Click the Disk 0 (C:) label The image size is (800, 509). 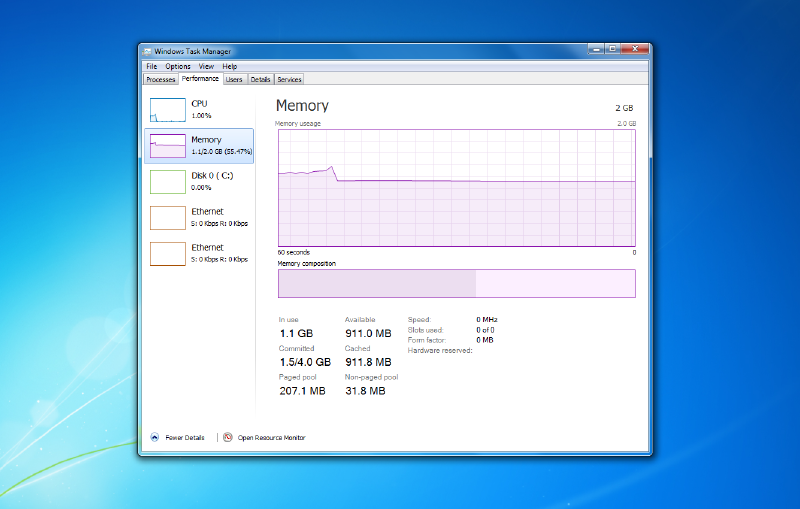pos(212,175)
